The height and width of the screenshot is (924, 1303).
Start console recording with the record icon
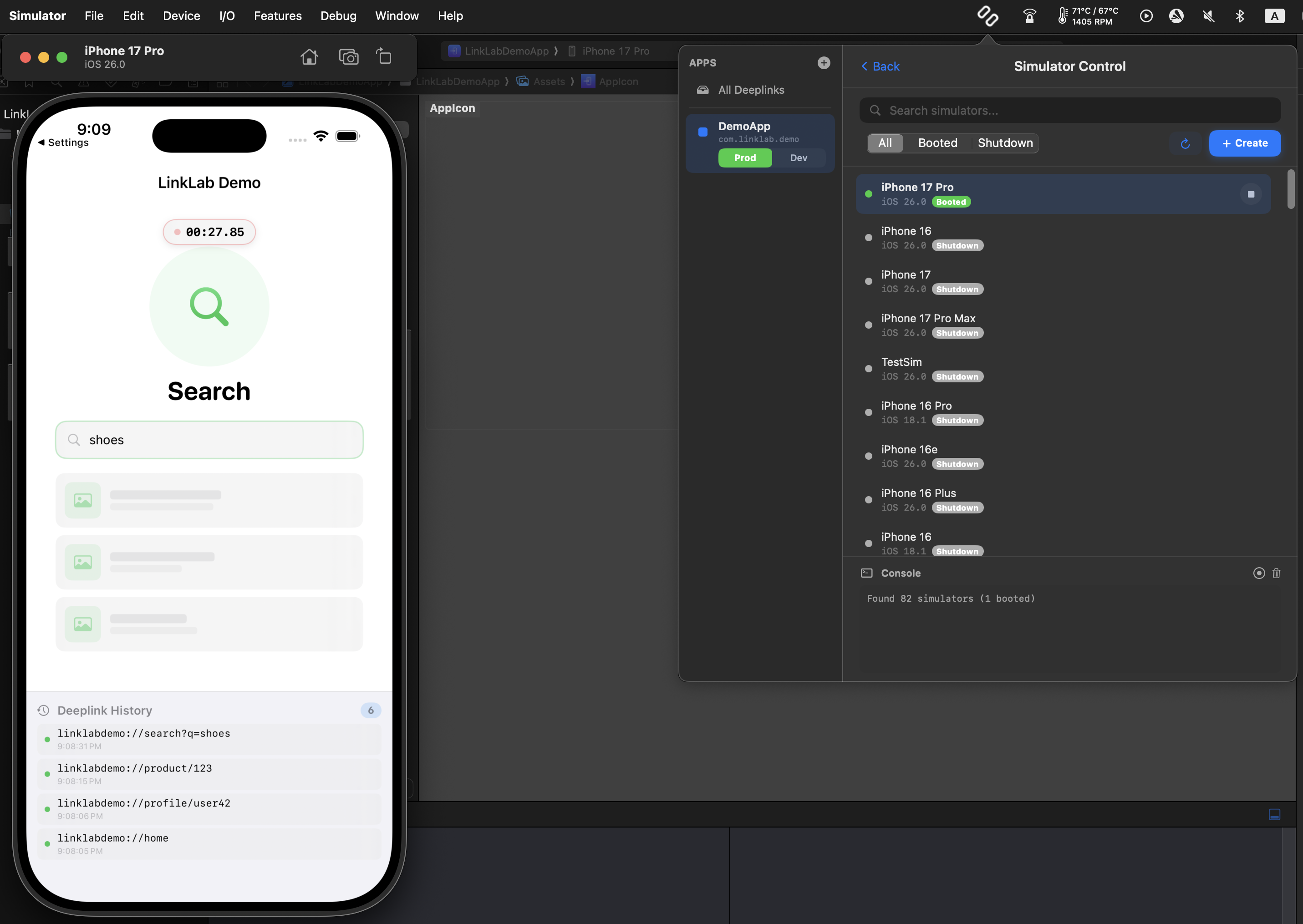pos(1259,574)
